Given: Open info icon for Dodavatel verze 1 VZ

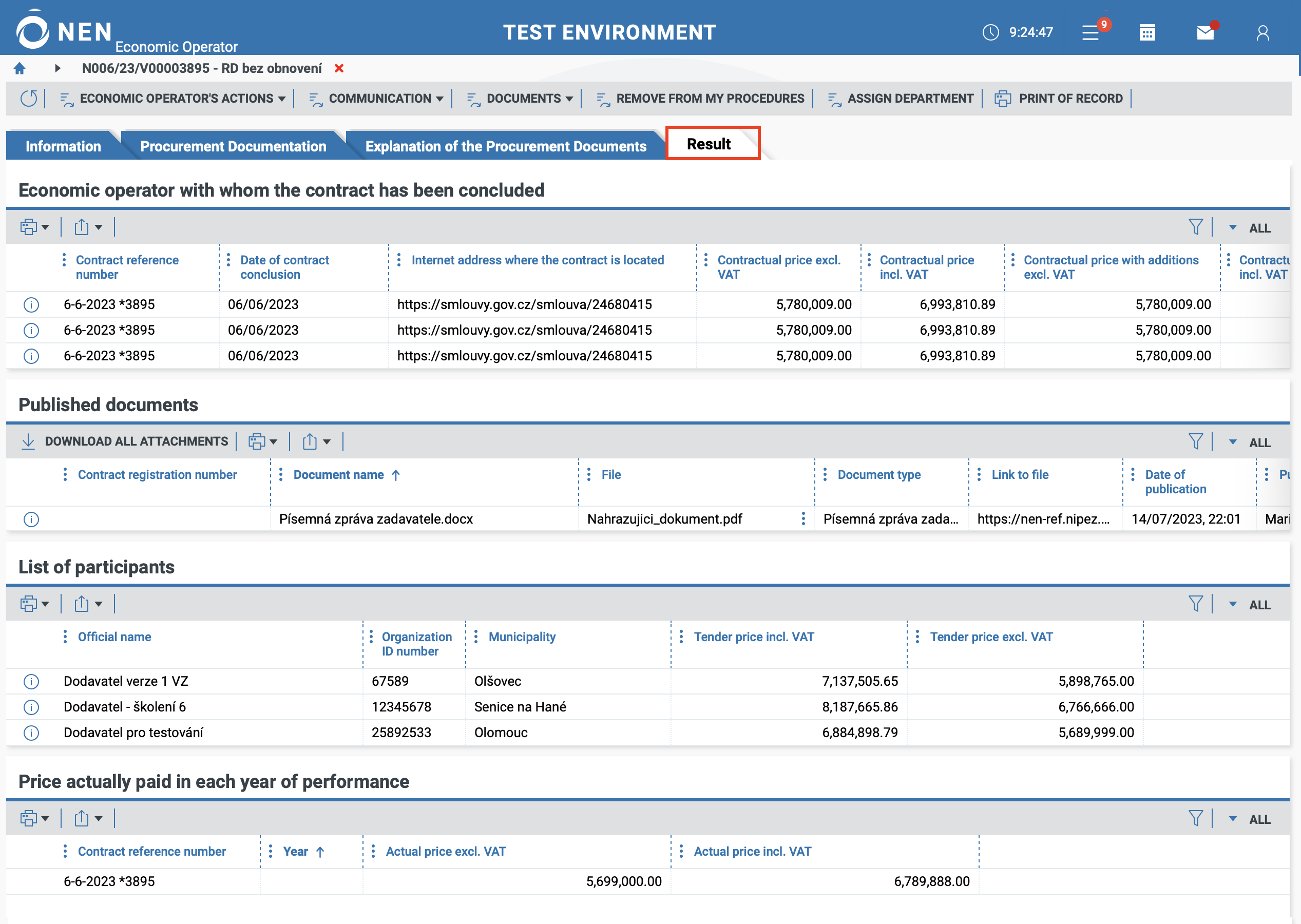Looking at the screenshot, I should [31, 681].
